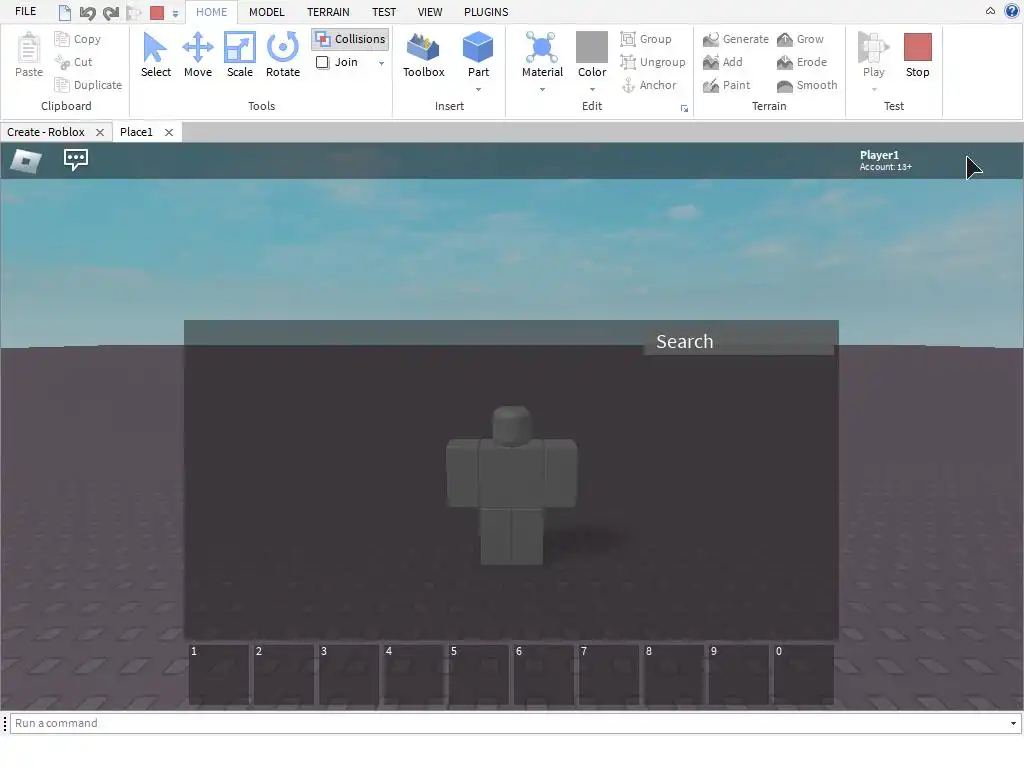
Task: Switch to the MODEL ribbon tab
Action: click(266, 12)
